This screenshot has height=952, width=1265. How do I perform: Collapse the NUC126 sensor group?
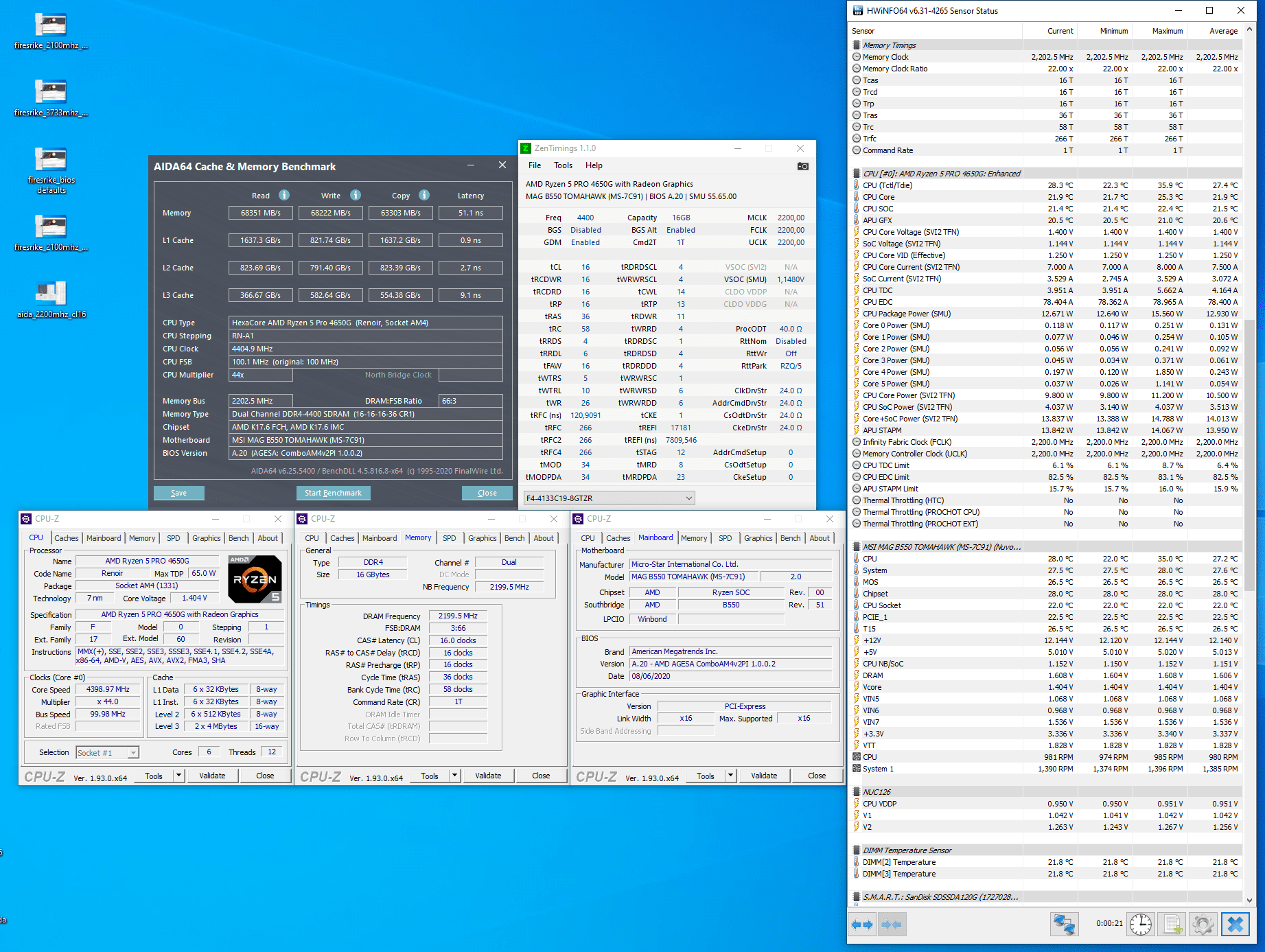857,792
